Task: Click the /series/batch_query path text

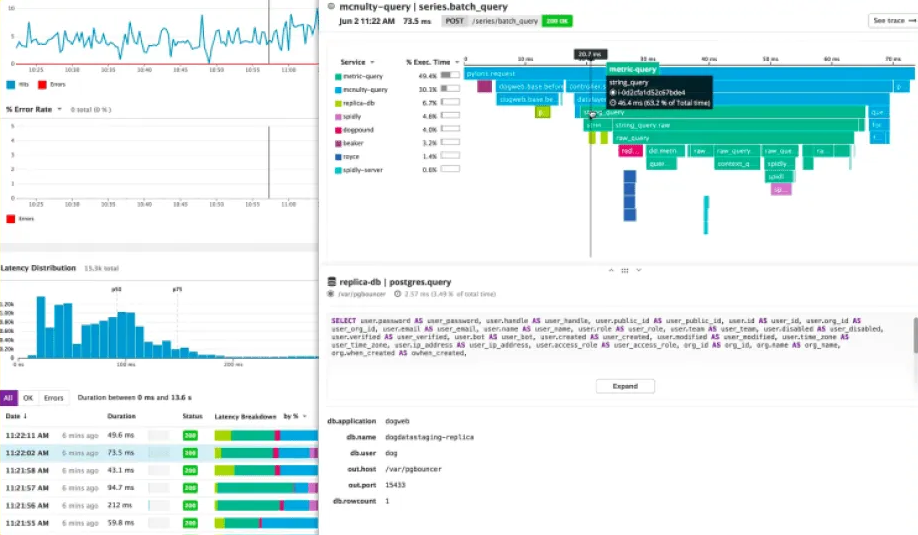Action: pyautogui.click(x=505, y=21)
